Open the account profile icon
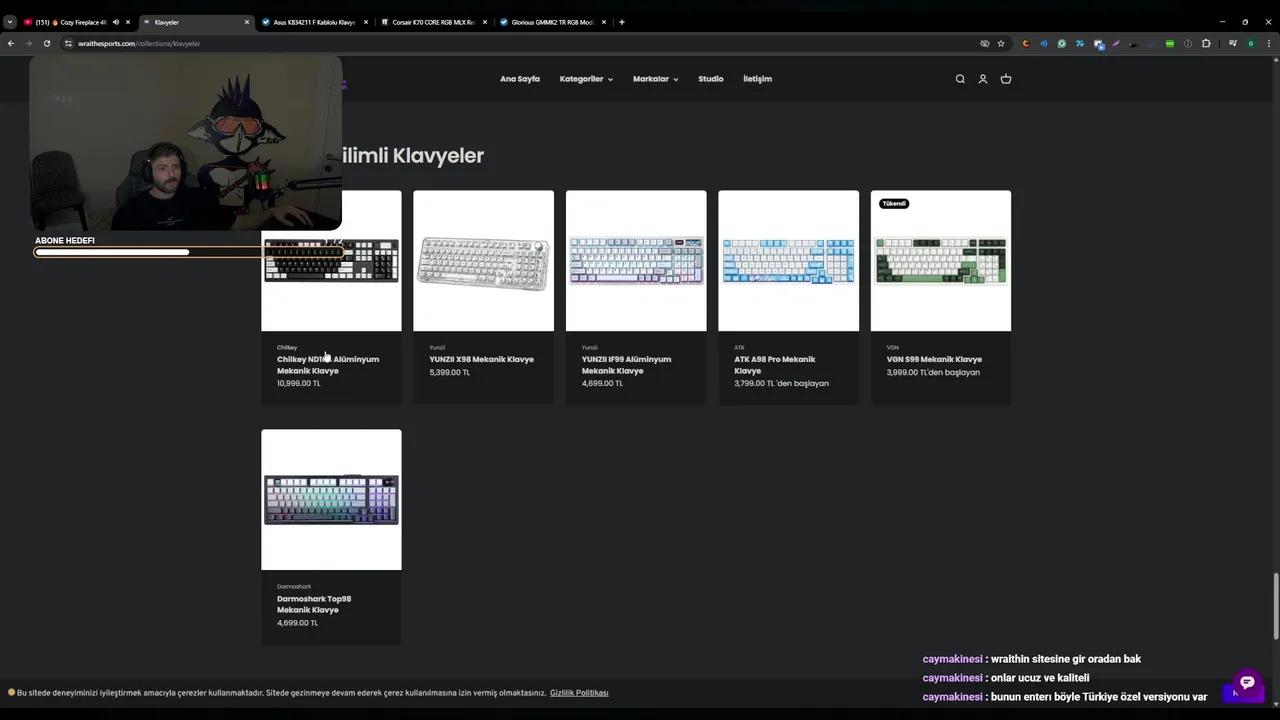1280x720 pixels. coord(983,79)
